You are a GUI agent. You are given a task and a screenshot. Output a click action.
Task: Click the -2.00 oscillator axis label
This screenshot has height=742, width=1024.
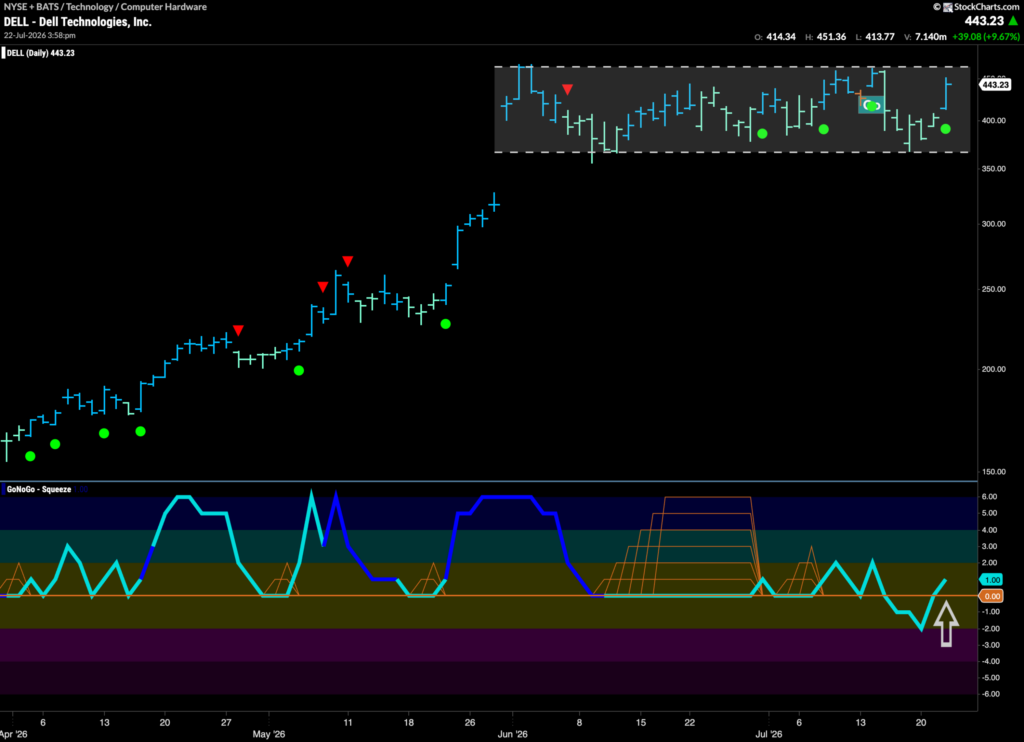990,628
